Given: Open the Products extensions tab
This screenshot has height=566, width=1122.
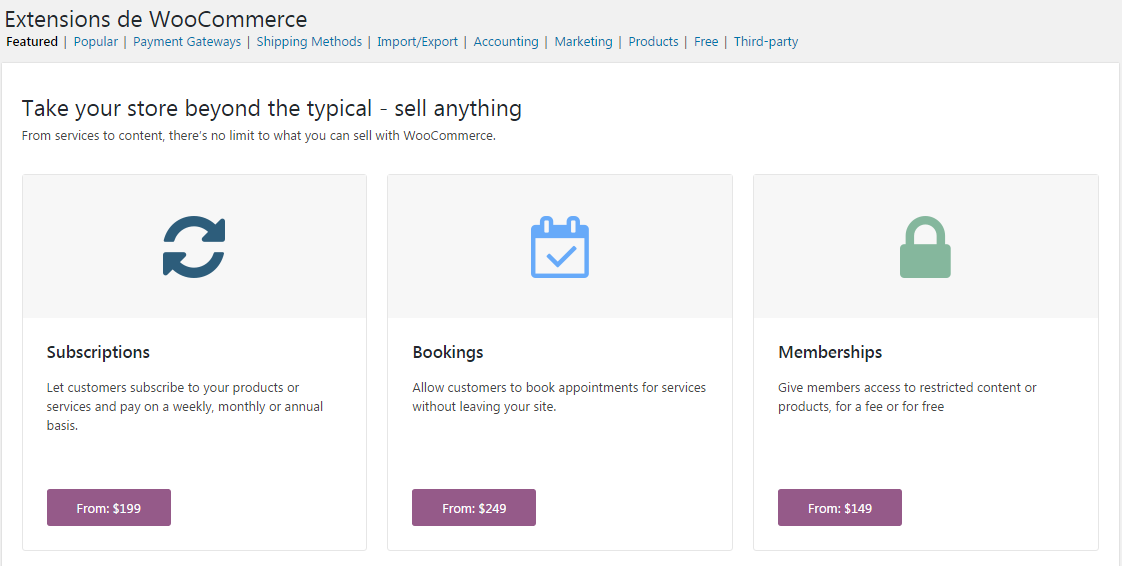Looking at the screenshot, I should [653, 42].
